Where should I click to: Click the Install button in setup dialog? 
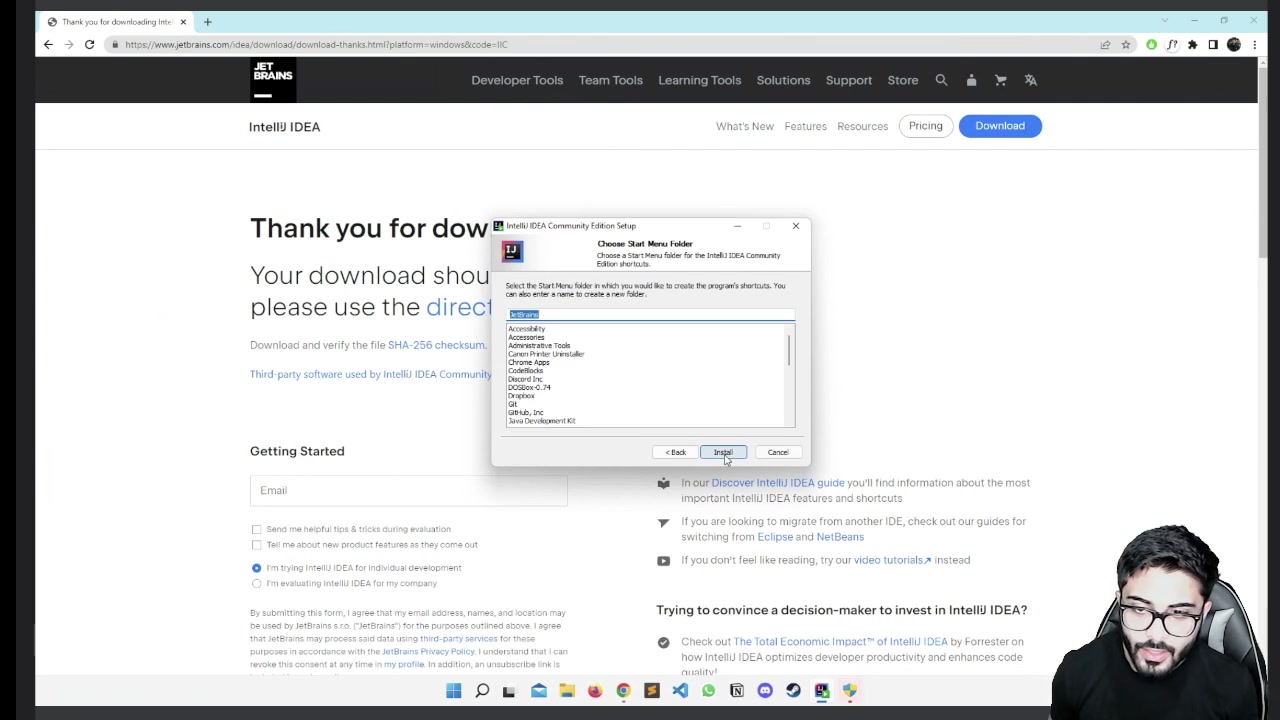723,452
